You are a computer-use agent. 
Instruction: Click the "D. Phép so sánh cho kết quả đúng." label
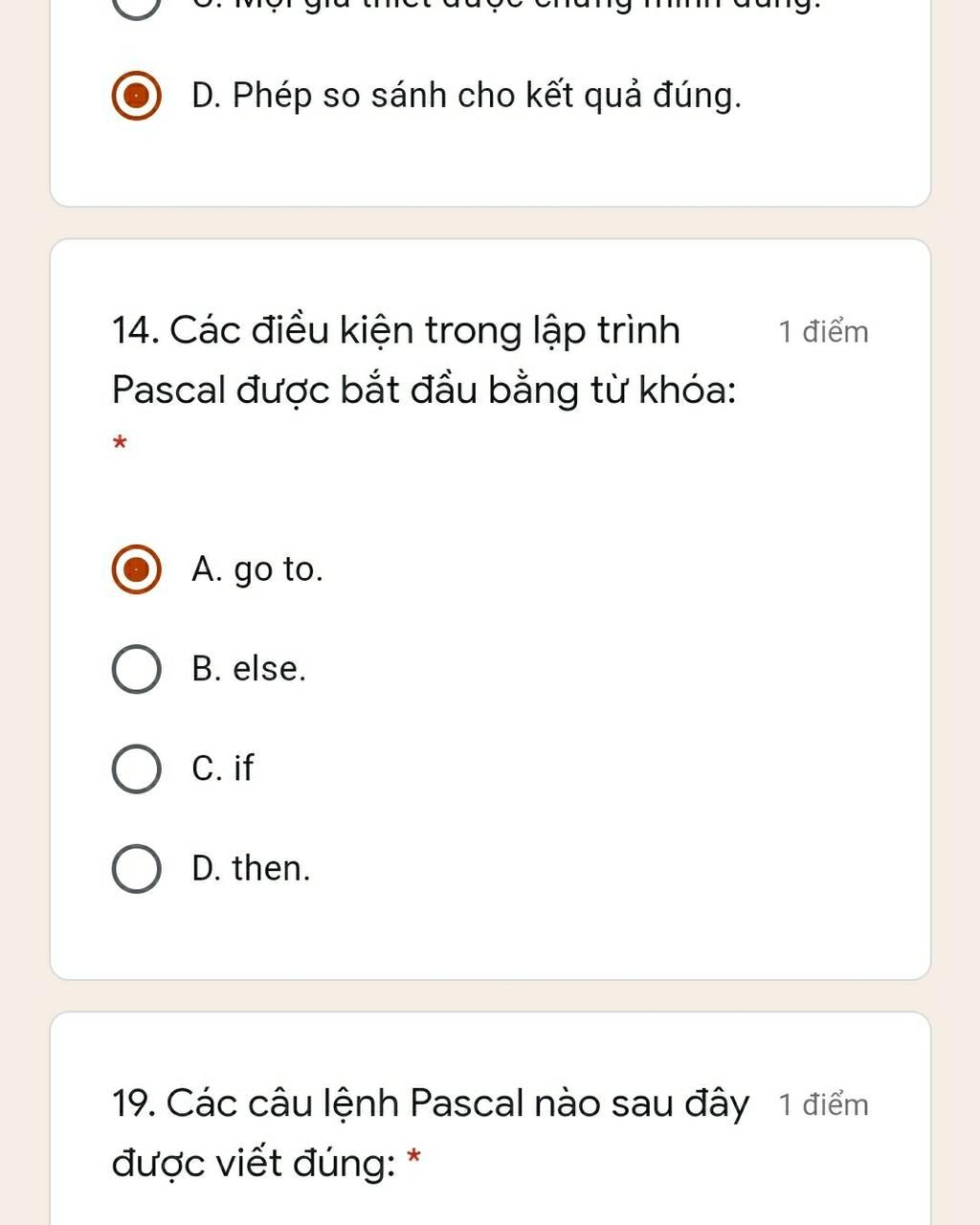[466, 96]
